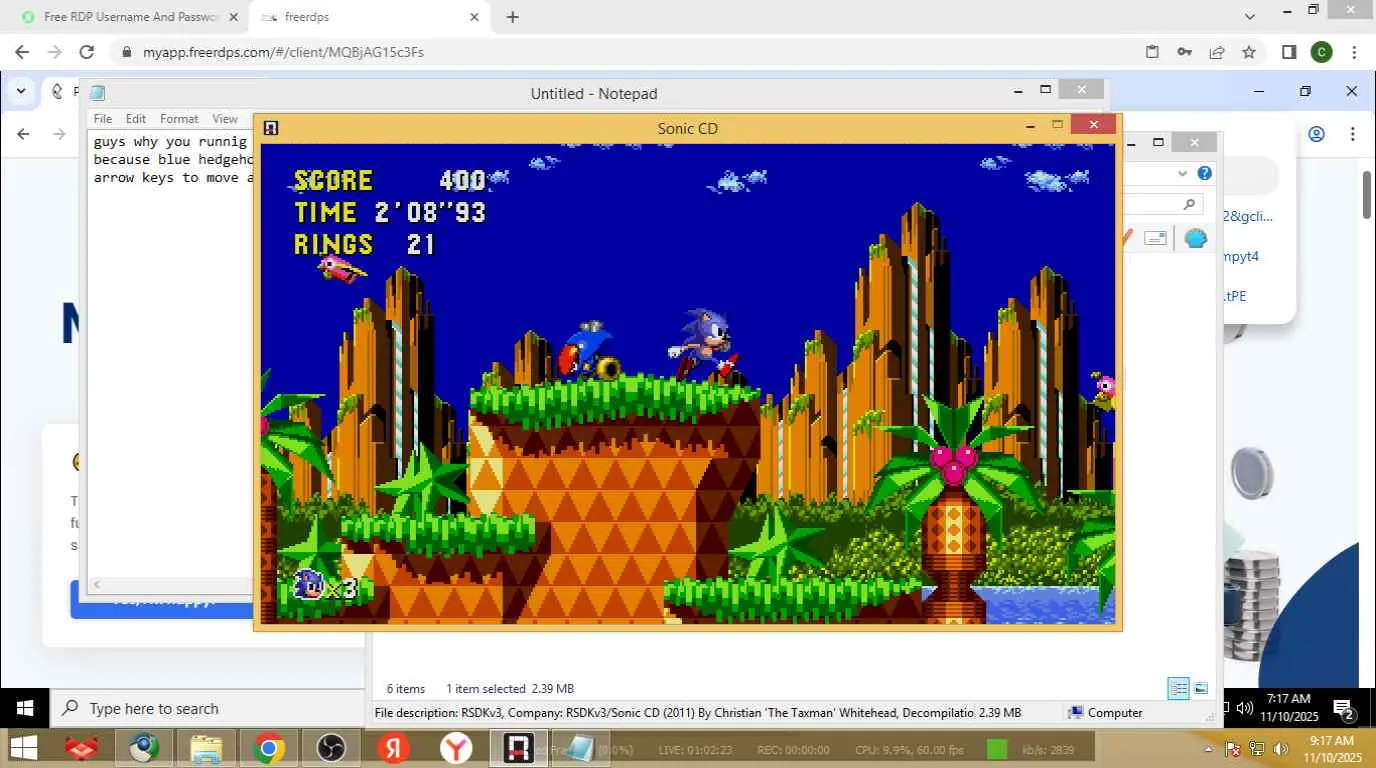
Task: Click the screen capture icon in address bar
Action: (1152, 52)
